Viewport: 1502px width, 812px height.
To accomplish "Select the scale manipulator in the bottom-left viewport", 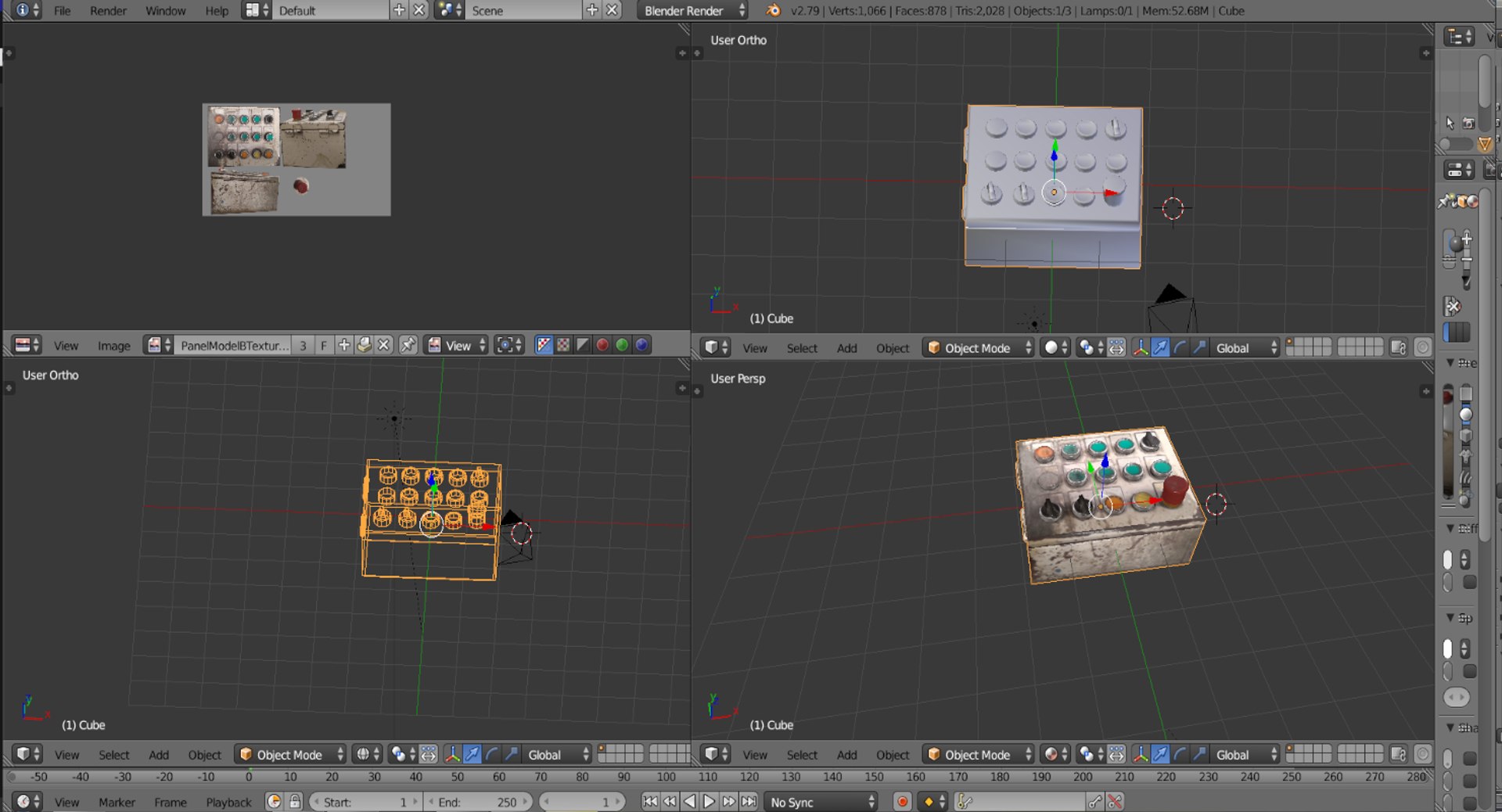I will tap(512, 754).
